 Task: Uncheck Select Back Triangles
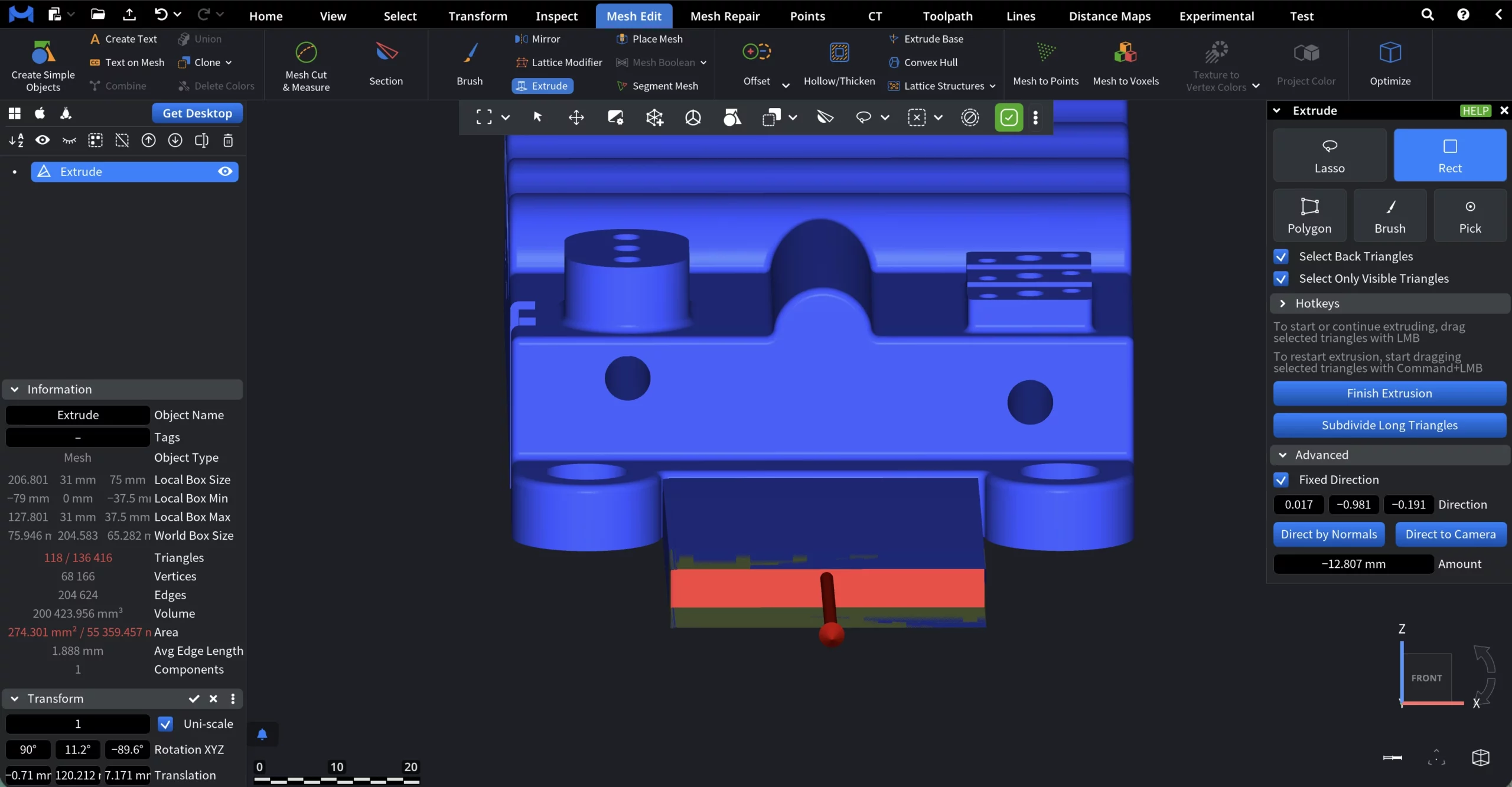pos(1281,256)
